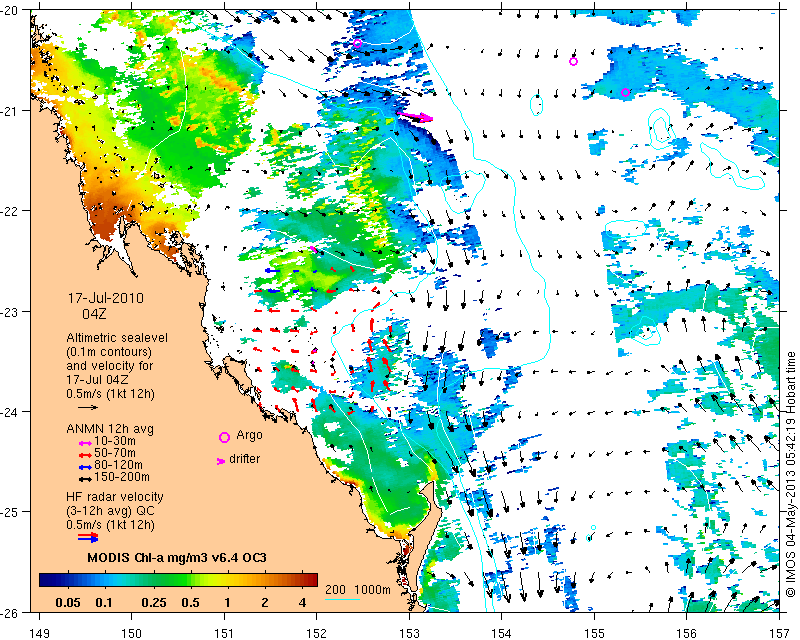Click the magenta drifter arrow in the legend
Viewport: 800px width, 640px height.
220,461
